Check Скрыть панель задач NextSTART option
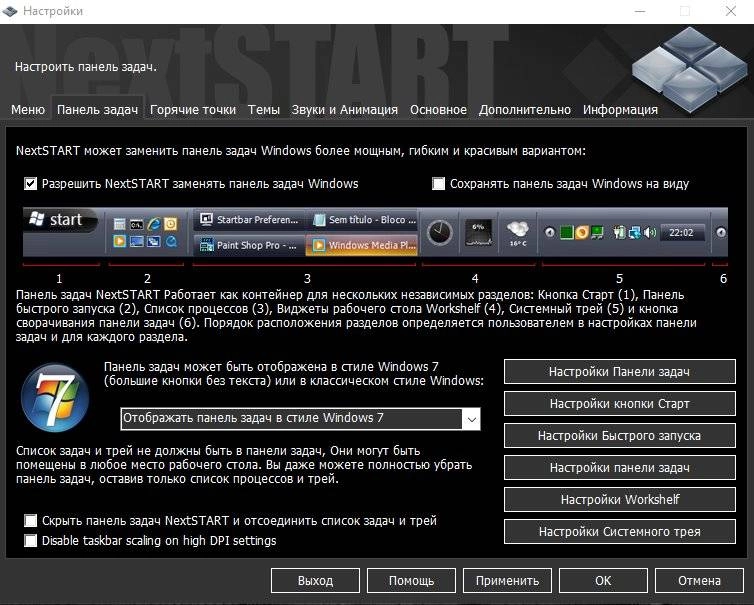The image size is (754, 605). click(x=30, y=520)
